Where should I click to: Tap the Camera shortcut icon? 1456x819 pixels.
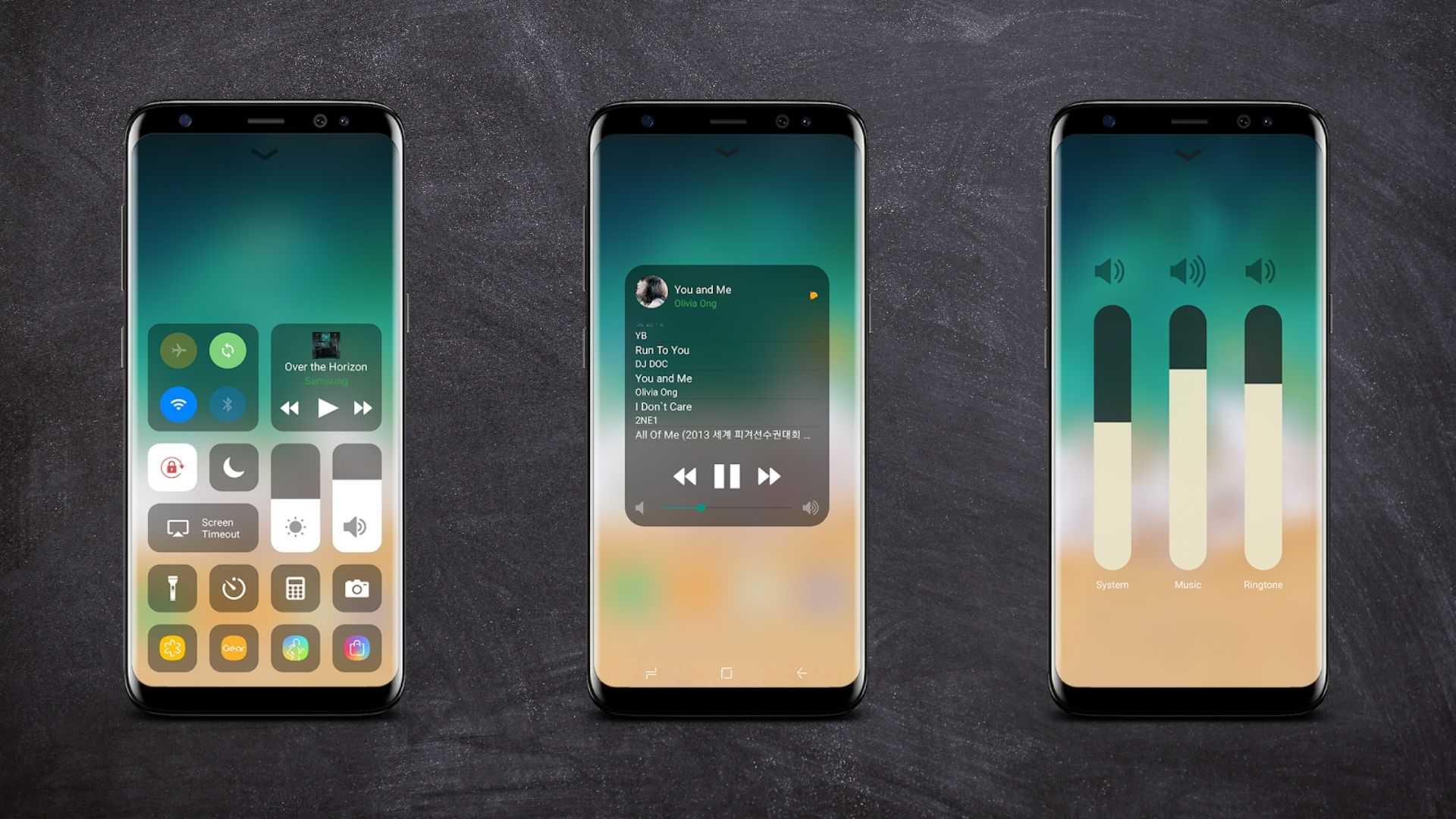click(355, 588)
